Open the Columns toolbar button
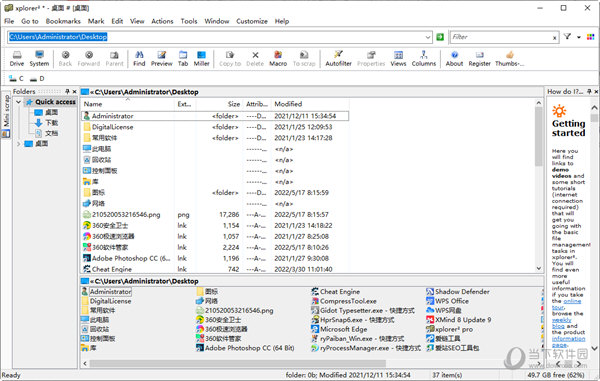 pos(424,59)
